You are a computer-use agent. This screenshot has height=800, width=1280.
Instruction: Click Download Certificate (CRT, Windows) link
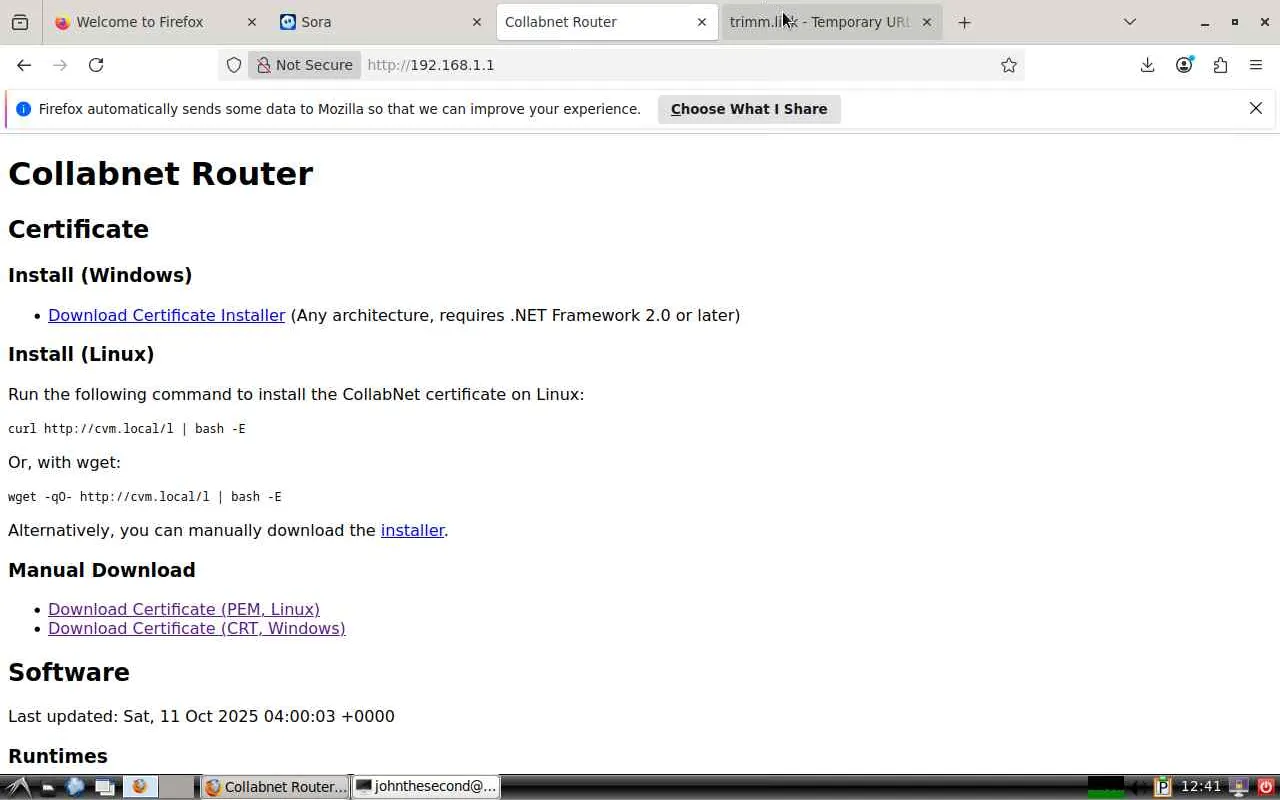(197, 628)
